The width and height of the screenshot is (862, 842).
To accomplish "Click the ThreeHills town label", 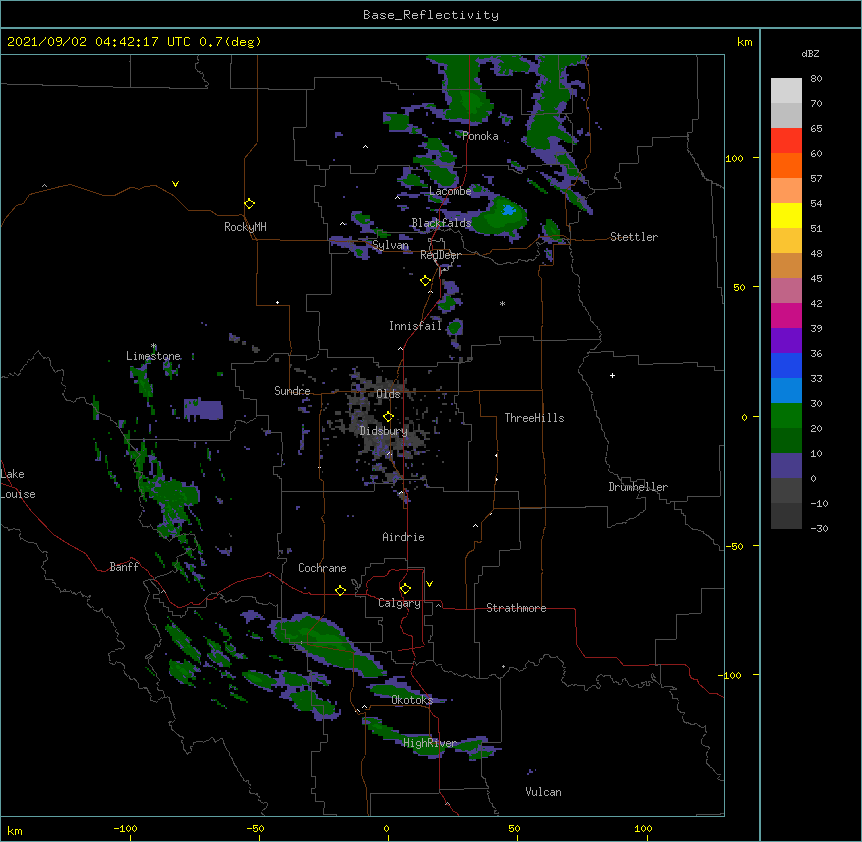I will [534, 418].
